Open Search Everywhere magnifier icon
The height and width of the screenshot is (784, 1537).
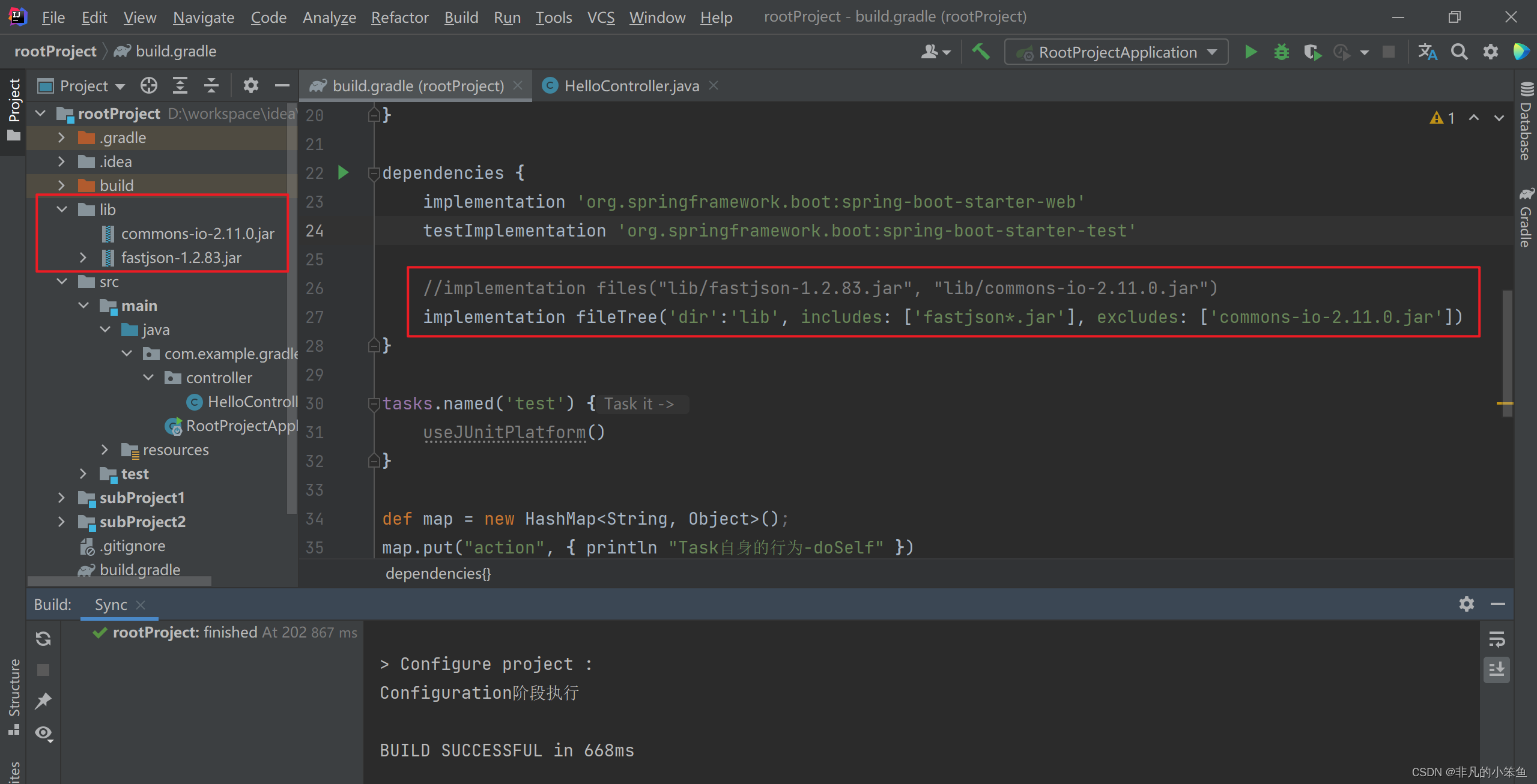[1459, 52]
